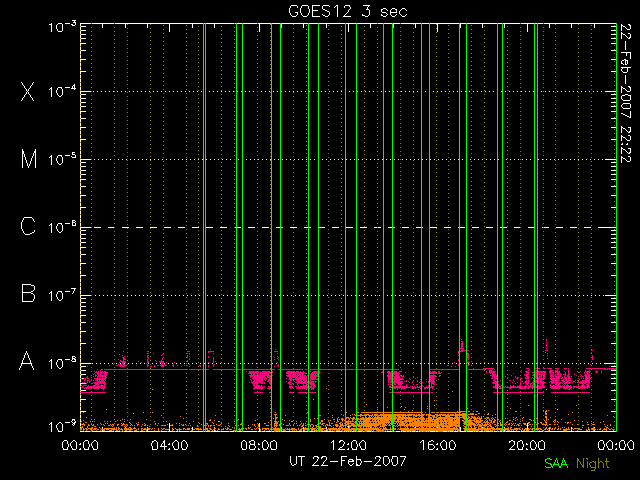The width and height of the screenshot is (640, 480).
Task: Click the 10^-6 y-axis tick label
Action: pos(62,227)
